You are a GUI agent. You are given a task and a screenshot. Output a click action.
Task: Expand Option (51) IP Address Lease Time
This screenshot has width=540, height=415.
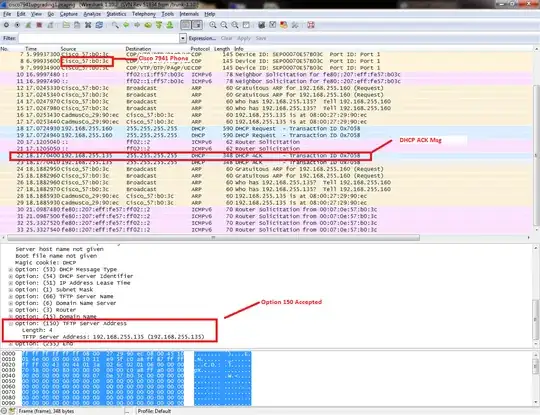tap(11, 283)
